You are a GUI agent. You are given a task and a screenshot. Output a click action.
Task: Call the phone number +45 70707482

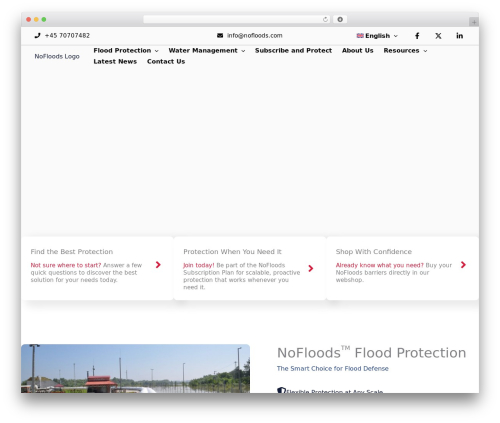click(x=67, y=35)
